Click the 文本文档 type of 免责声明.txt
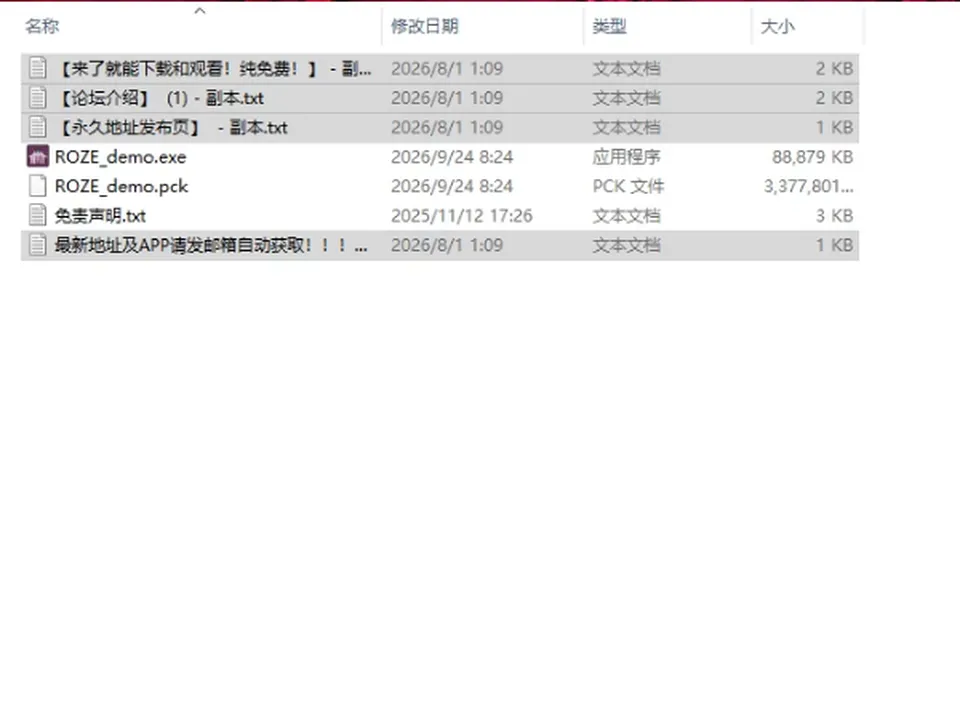Image resolution: width=960 pixels, height=725 pixels. tap(626, 216)
